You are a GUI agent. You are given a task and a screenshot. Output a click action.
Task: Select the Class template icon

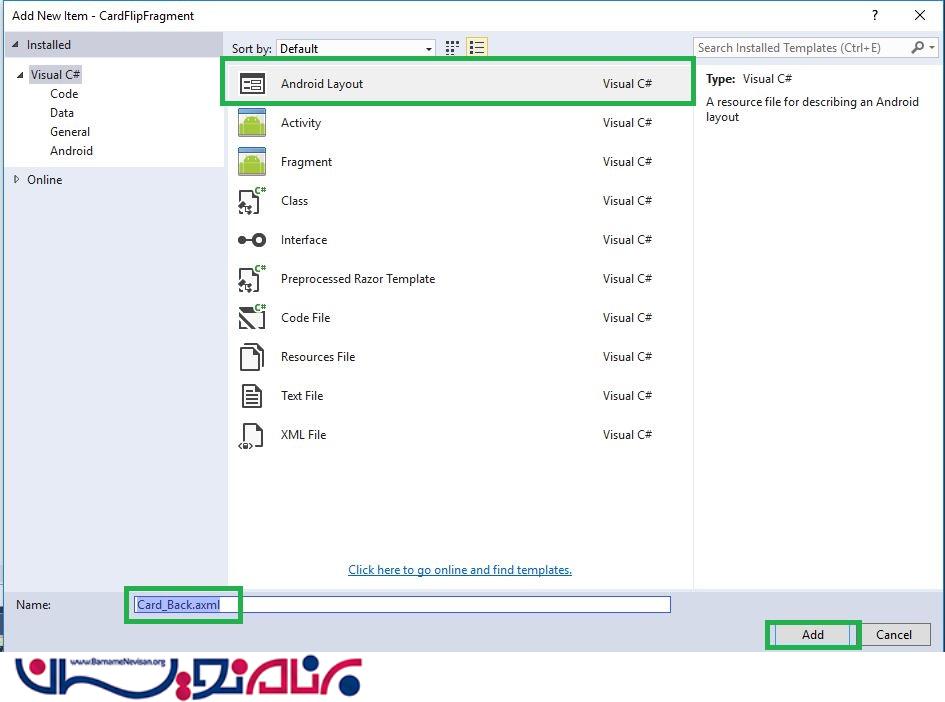252,201
